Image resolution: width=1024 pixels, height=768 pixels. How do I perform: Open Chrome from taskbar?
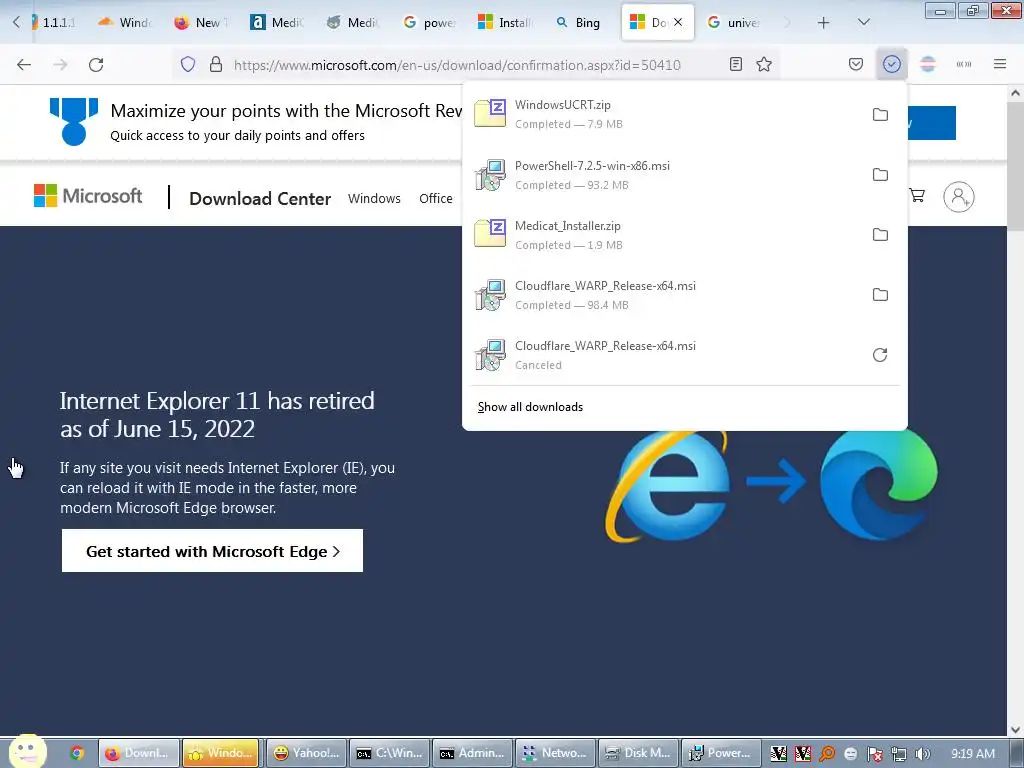point(77,753)
